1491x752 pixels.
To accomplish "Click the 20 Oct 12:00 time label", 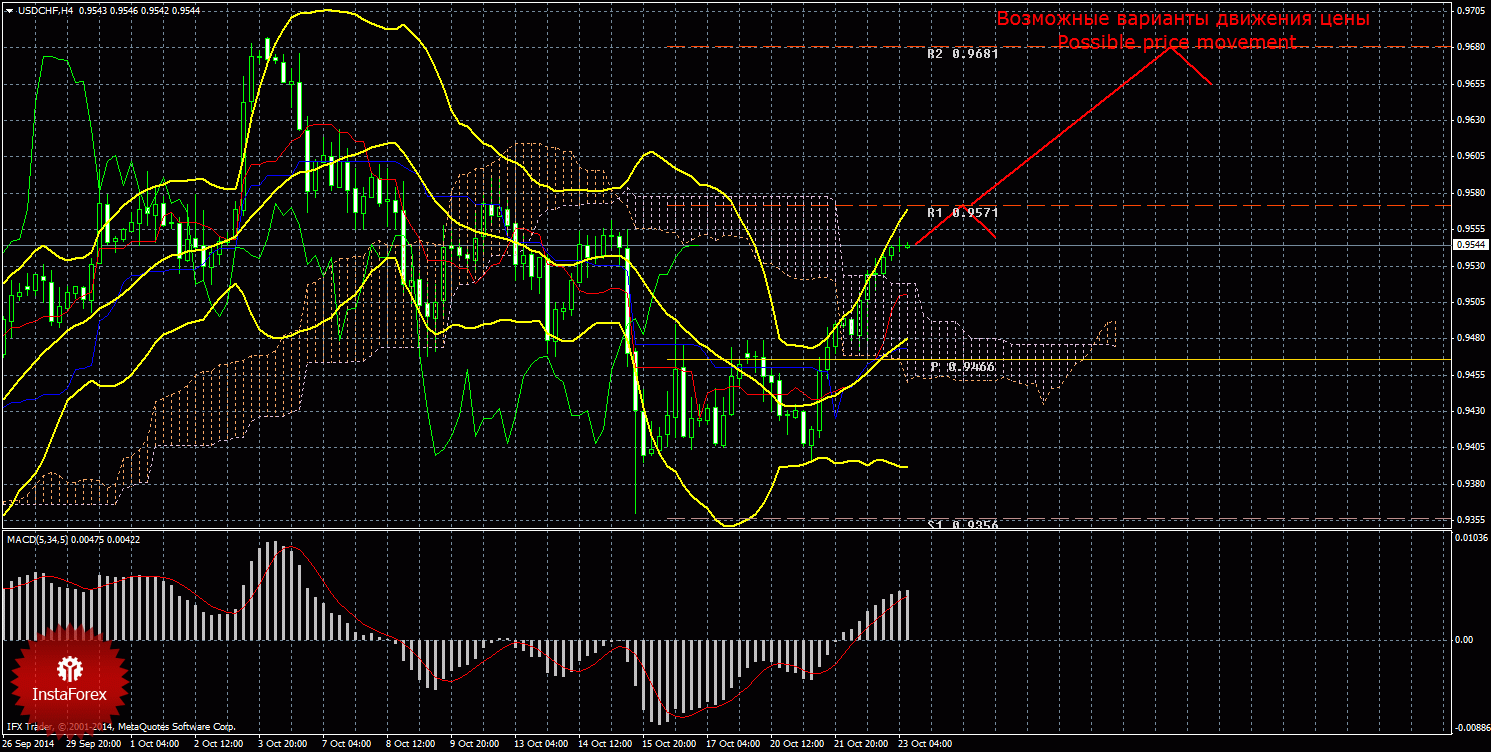I will pos(797,744).
